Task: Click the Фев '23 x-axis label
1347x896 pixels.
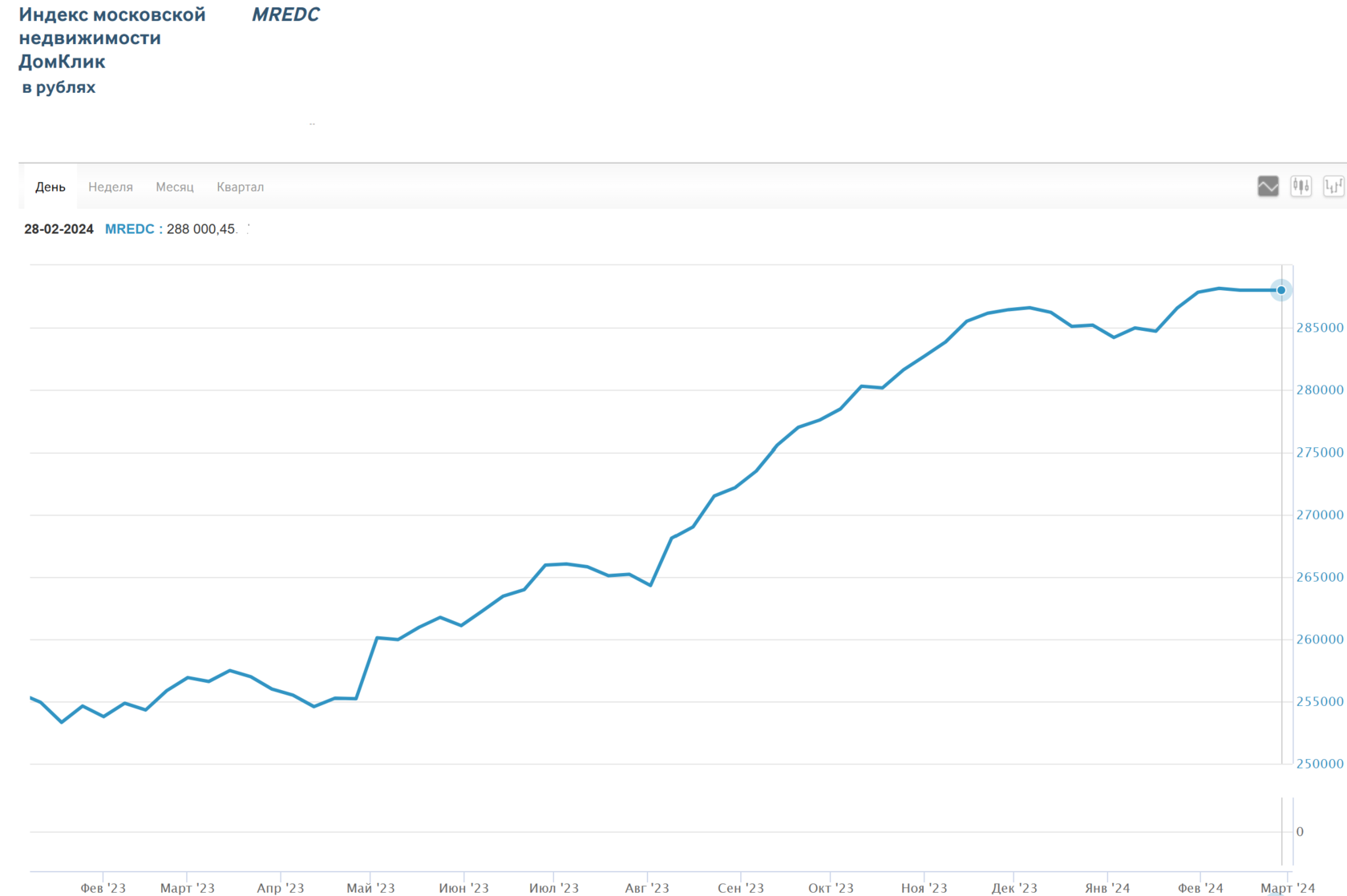Action: (103, 888)
